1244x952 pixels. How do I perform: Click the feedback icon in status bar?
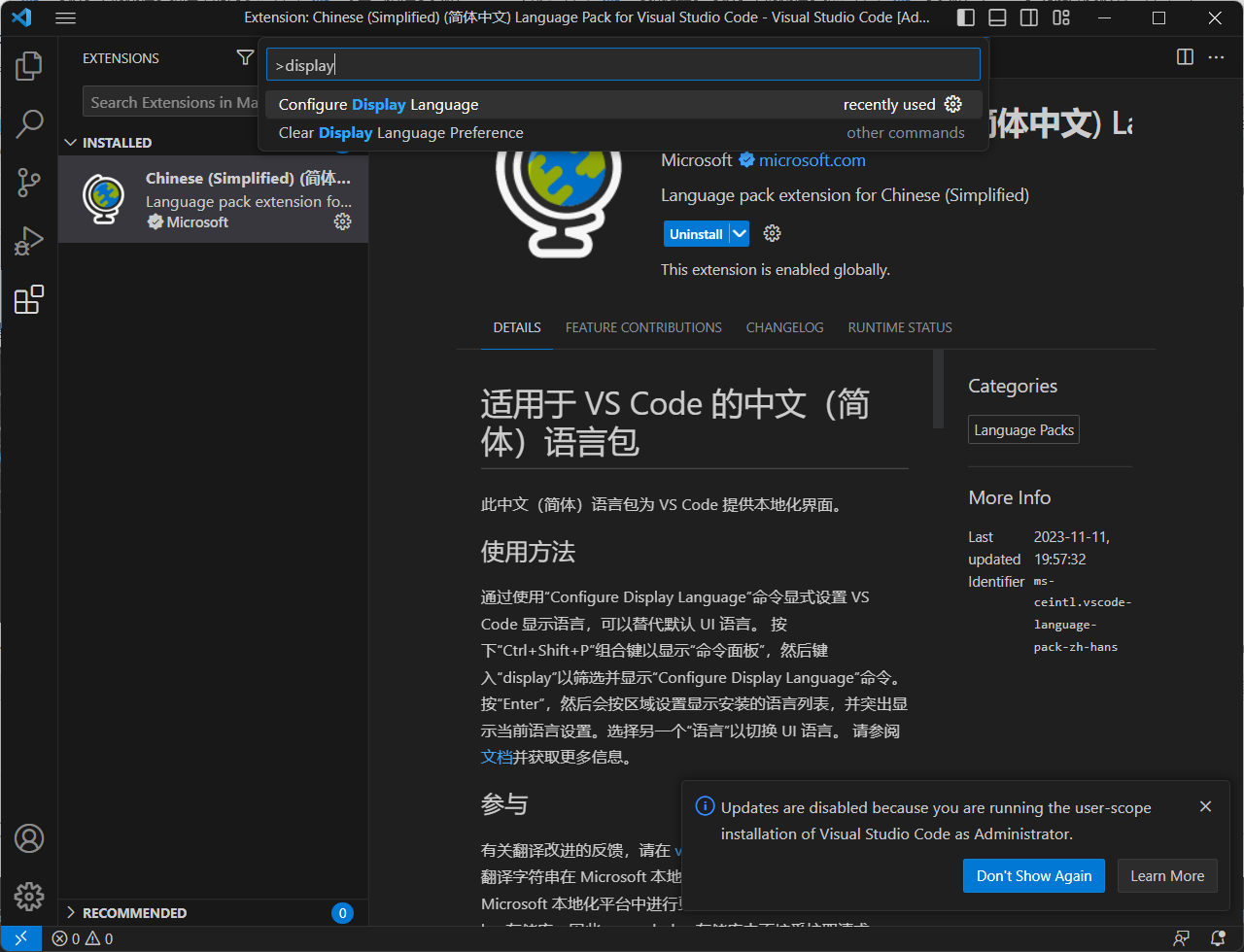click(1182, 938)
